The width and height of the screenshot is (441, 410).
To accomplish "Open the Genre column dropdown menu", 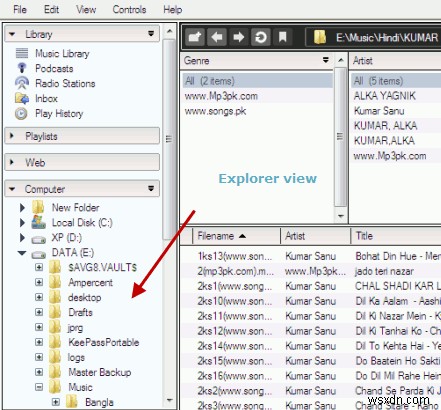I will coord(325,60).
